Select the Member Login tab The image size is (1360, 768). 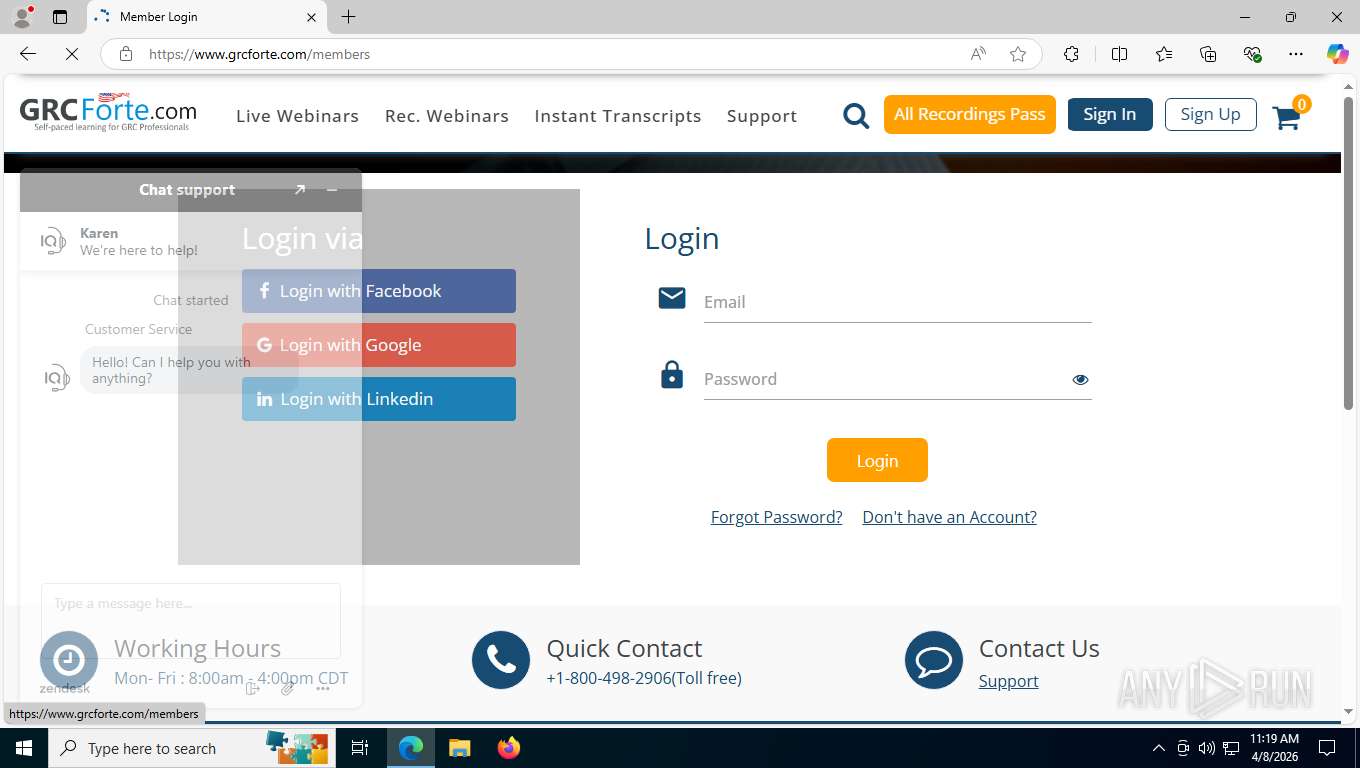207,17
